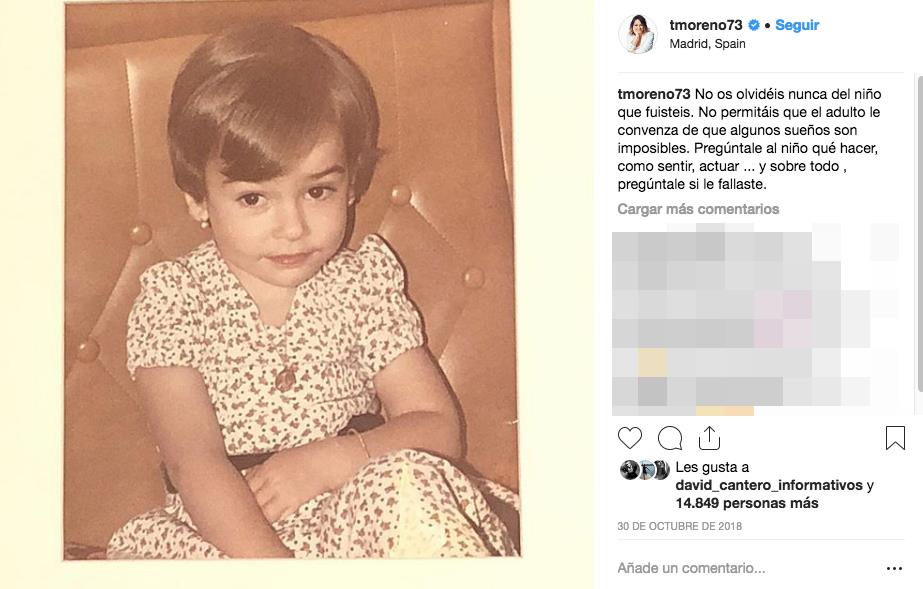Open the tmoreno73 username in the header
This screenshot has height=589, width=923.
click(x=706, y=25)
